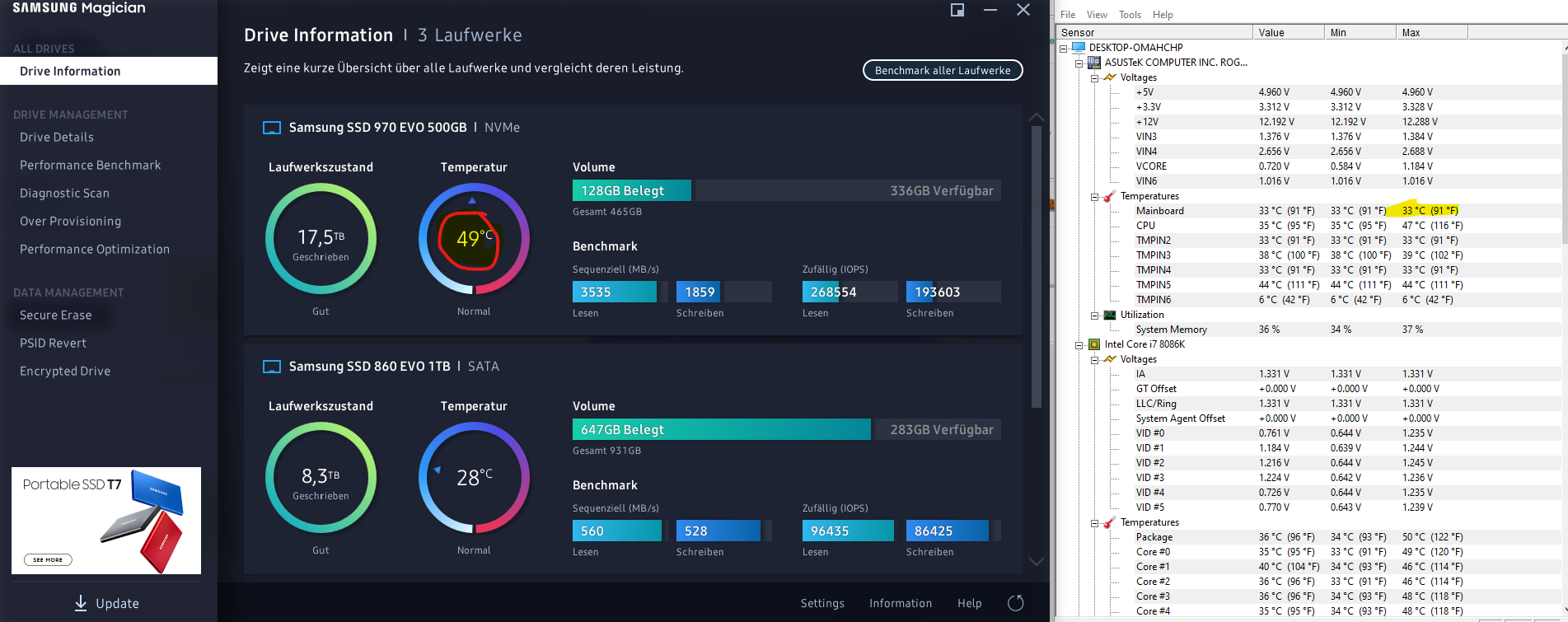Click the Utilization node icon

pyautogui.click(x=1110, y=315)
